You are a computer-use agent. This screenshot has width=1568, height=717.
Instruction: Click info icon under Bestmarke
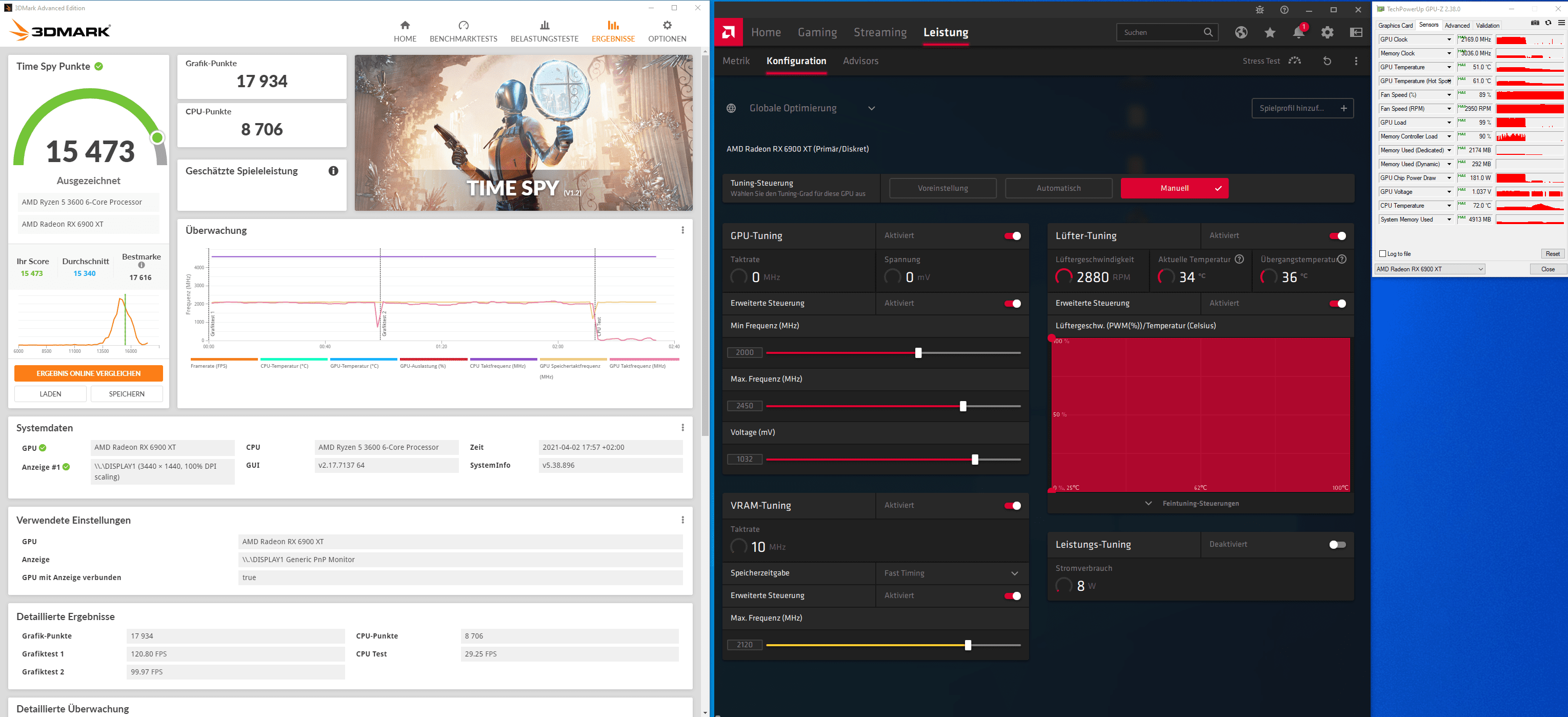(x=141, y=265)
